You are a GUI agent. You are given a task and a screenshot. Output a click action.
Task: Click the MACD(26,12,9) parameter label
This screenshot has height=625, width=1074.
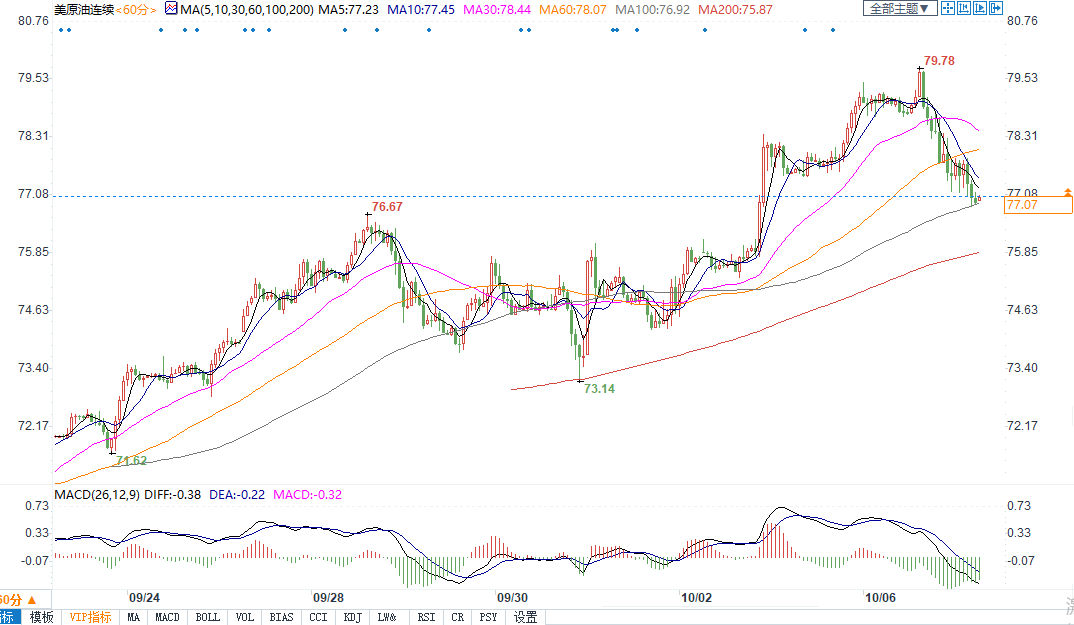pos(96,493)
